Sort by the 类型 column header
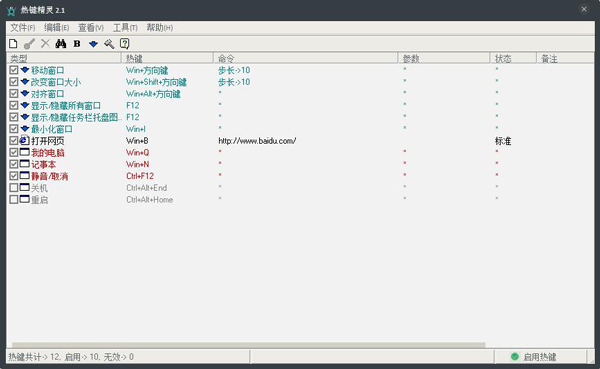Viewport: 600px width, 369px height. coord(64,58)
